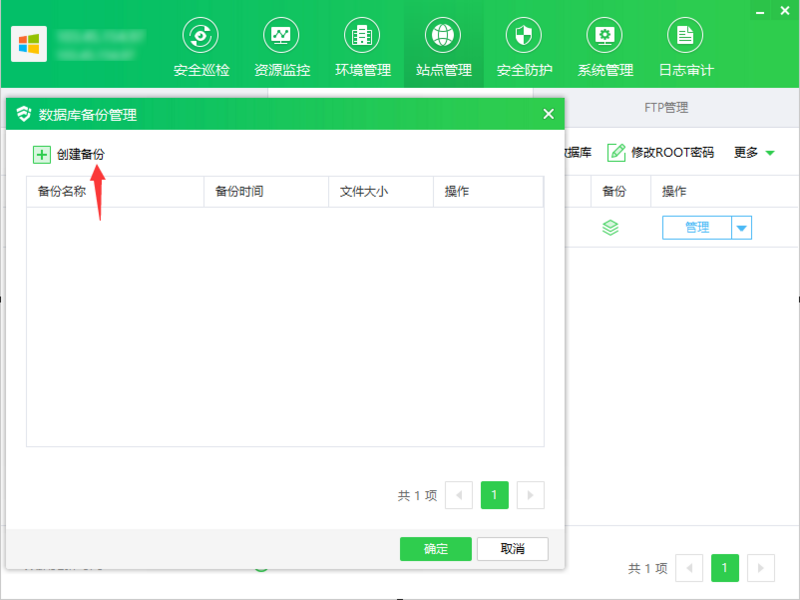Cancel with the 取消 button

513,549
